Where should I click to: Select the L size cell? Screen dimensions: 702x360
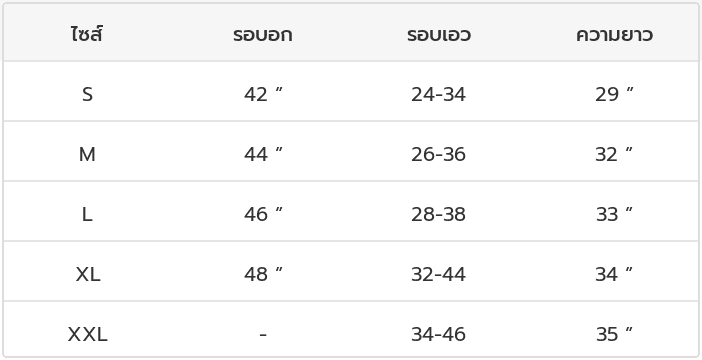coord(87,214)
